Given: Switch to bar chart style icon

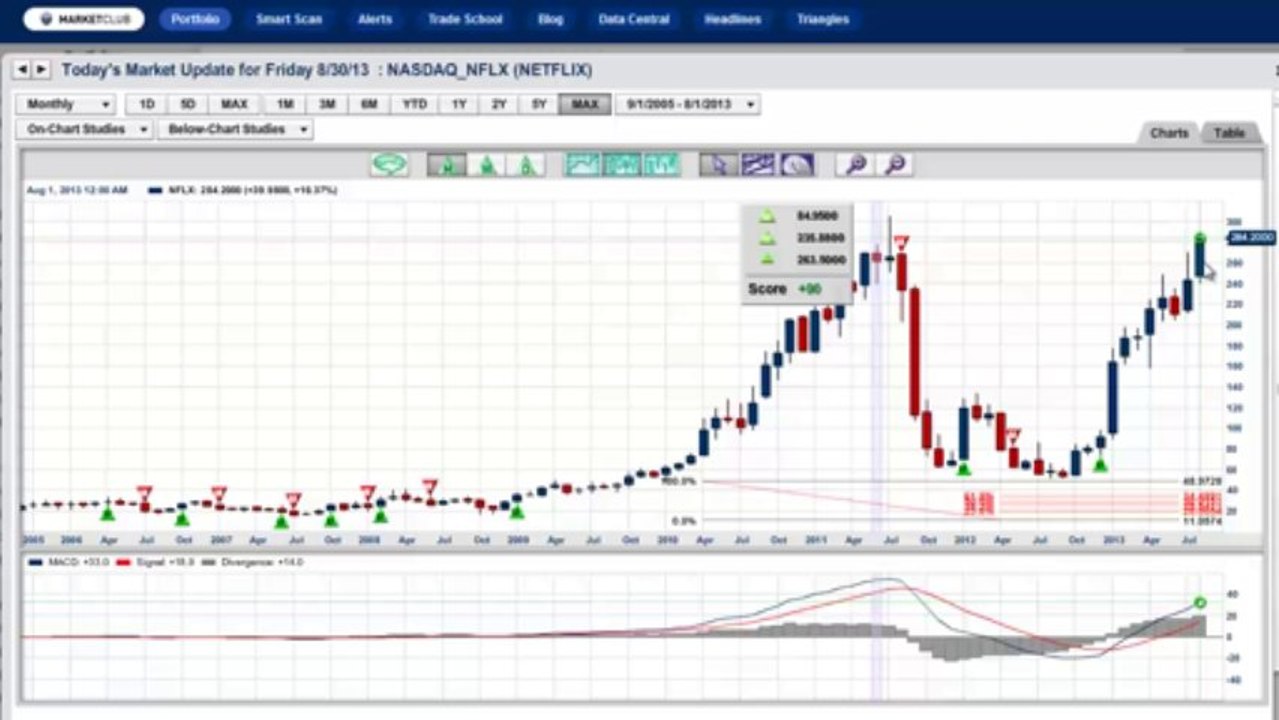Looking at the screenshot, I should coord(661,165).
